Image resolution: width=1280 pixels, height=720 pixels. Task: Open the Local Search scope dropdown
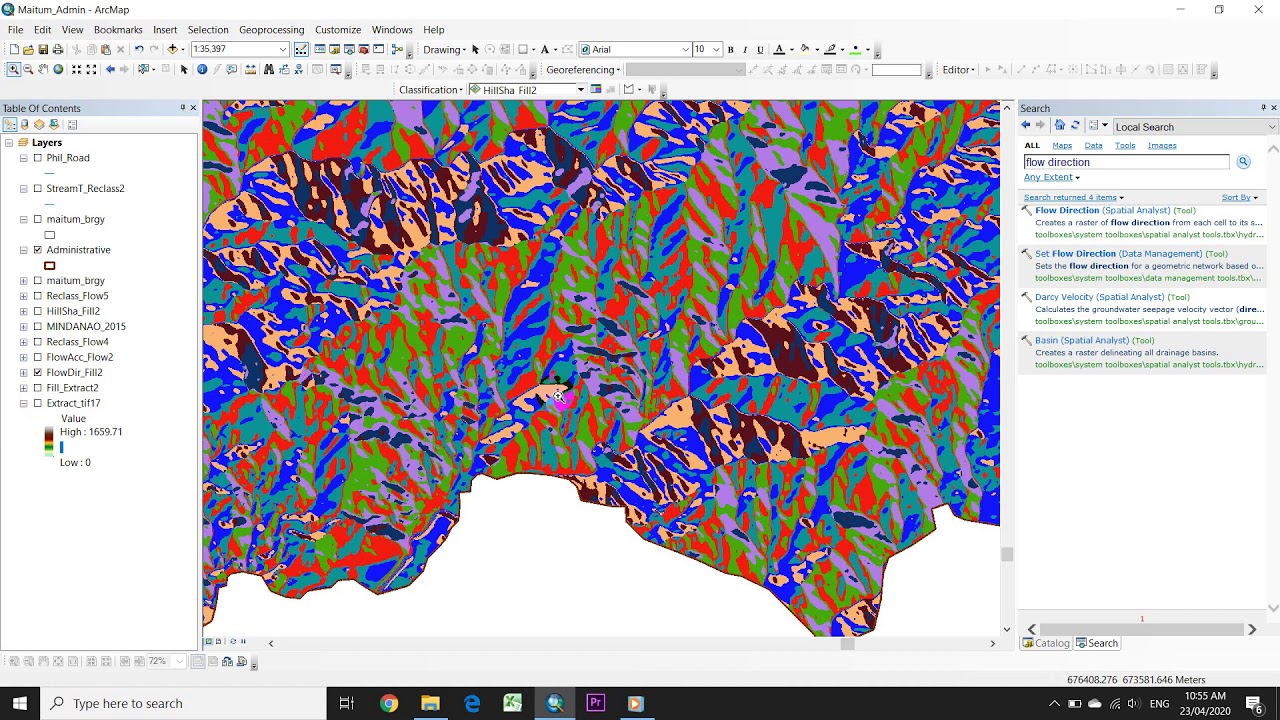(1271, 127)
